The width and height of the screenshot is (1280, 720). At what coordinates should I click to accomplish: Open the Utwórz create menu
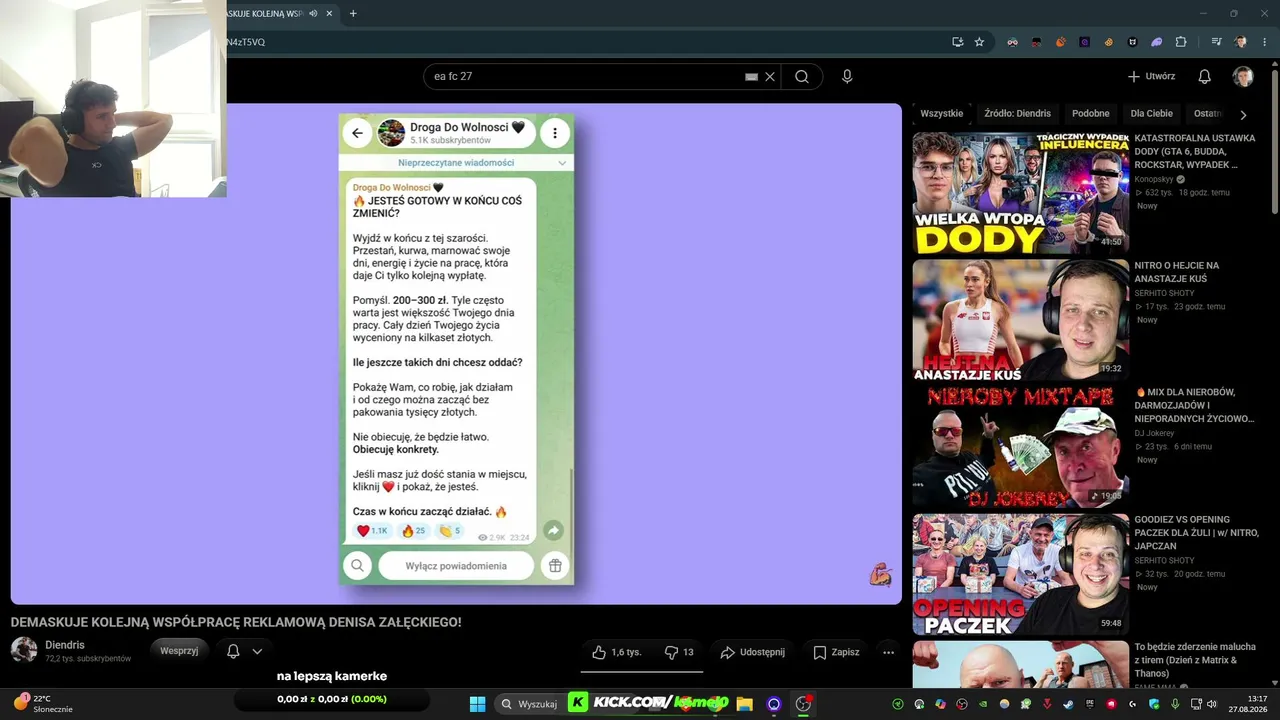coord(1152,77)
